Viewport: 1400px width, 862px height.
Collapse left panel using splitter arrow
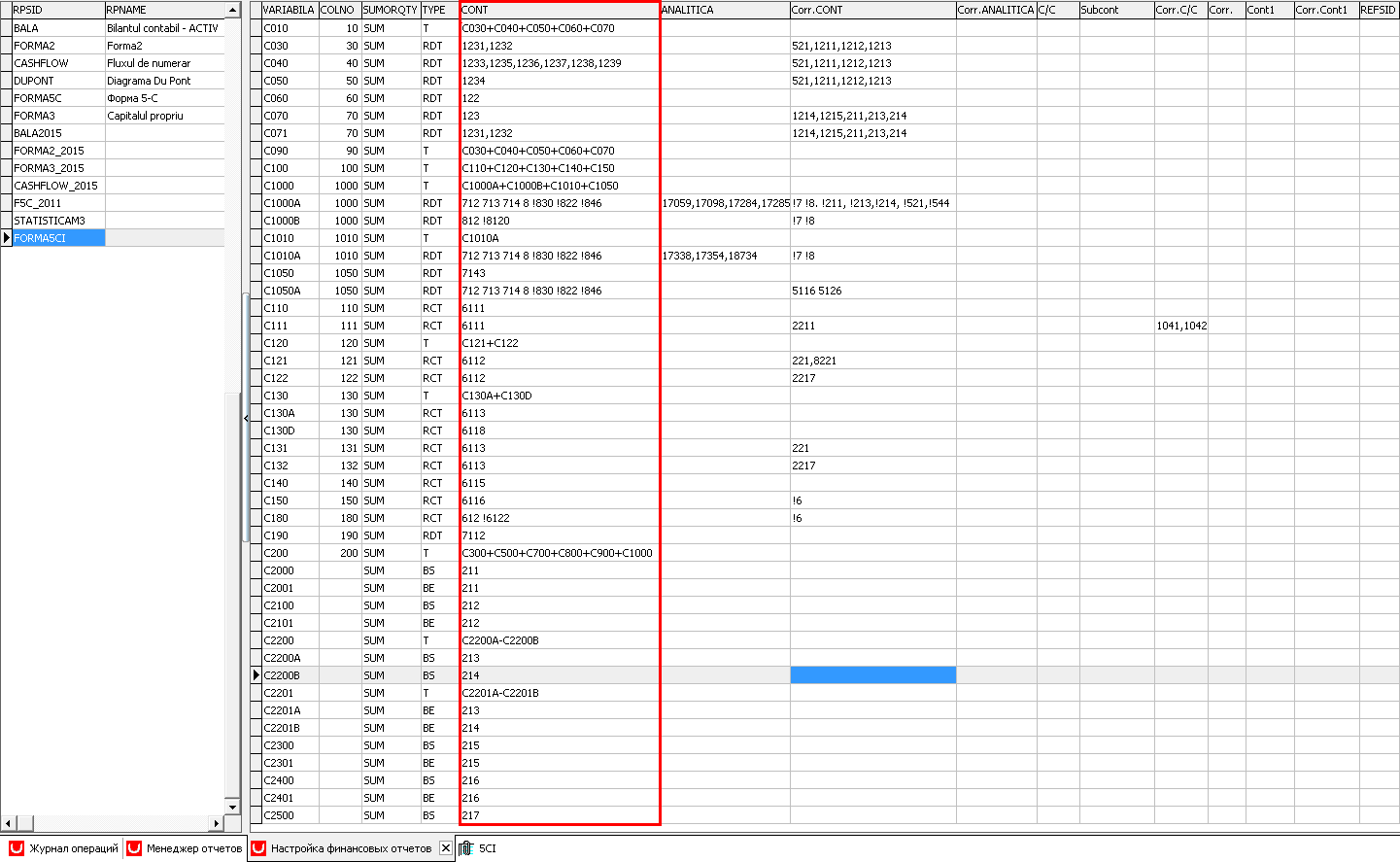coord(246,418)
